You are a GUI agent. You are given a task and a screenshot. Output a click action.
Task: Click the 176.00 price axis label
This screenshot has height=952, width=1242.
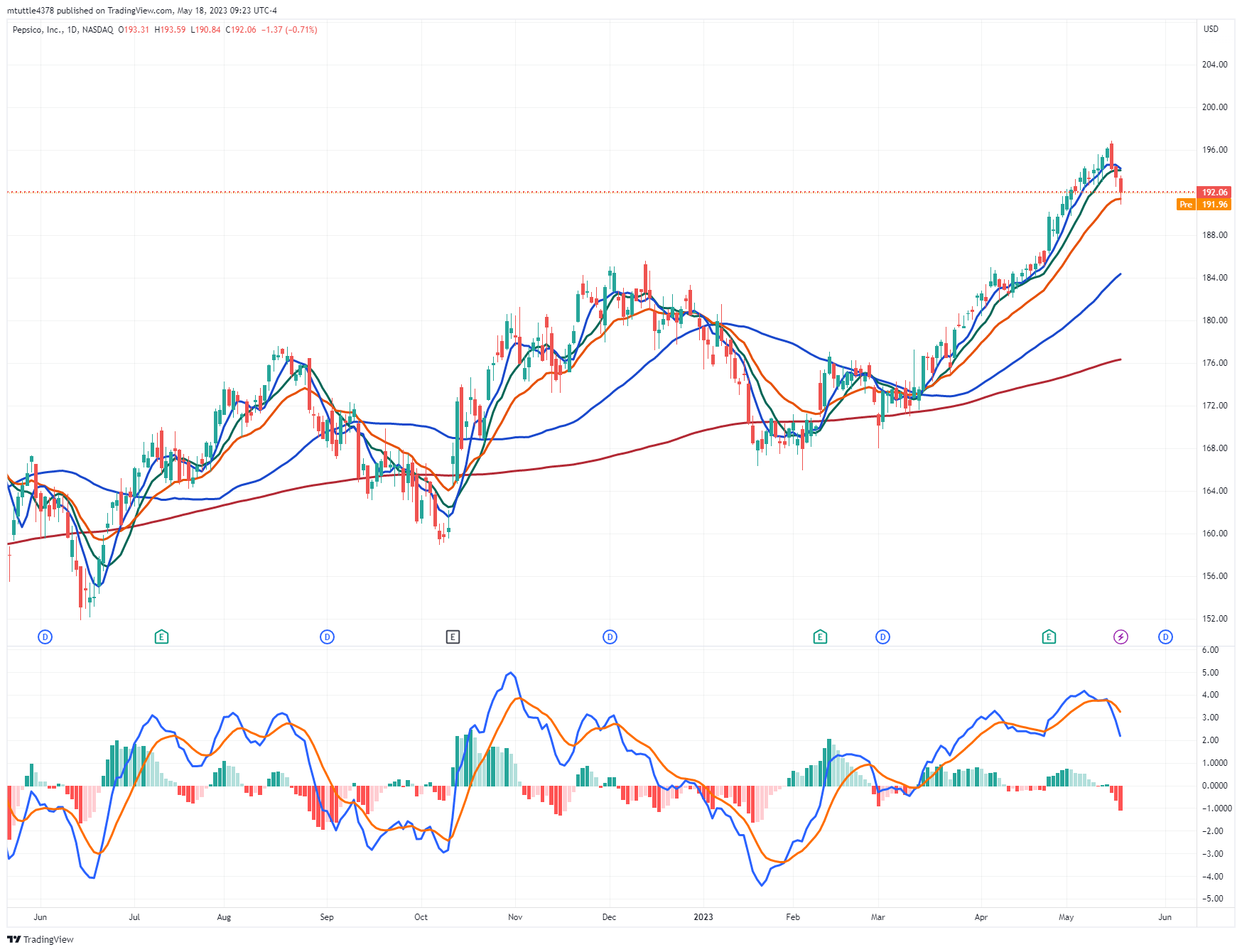coord(1214,363)
